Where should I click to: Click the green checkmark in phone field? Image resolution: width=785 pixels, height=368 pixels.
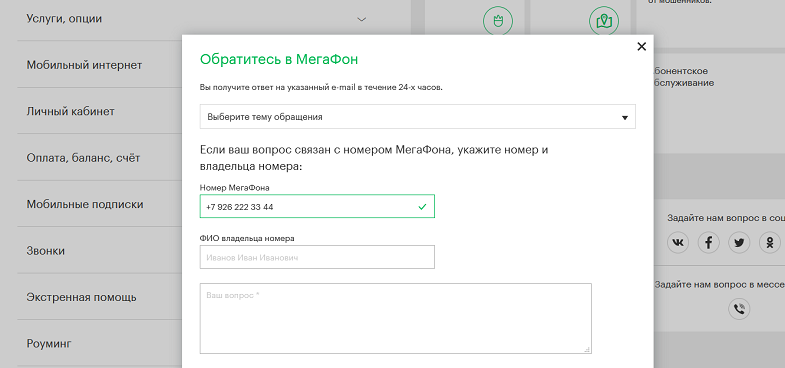click(422, 206)
